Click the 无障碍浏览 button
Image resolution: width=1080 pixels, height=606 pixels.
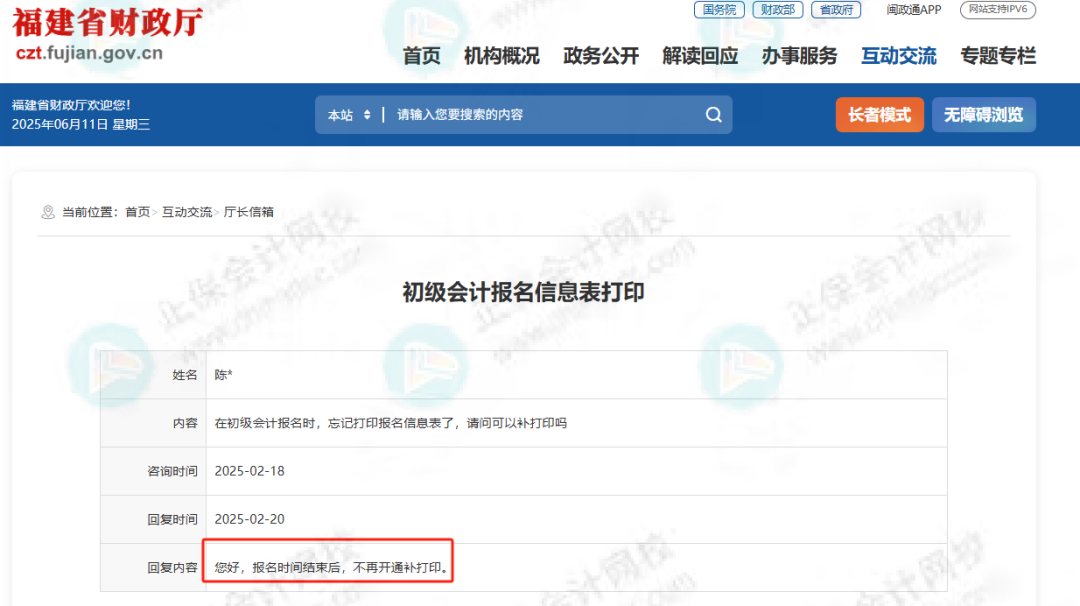[x=983, y=114]
